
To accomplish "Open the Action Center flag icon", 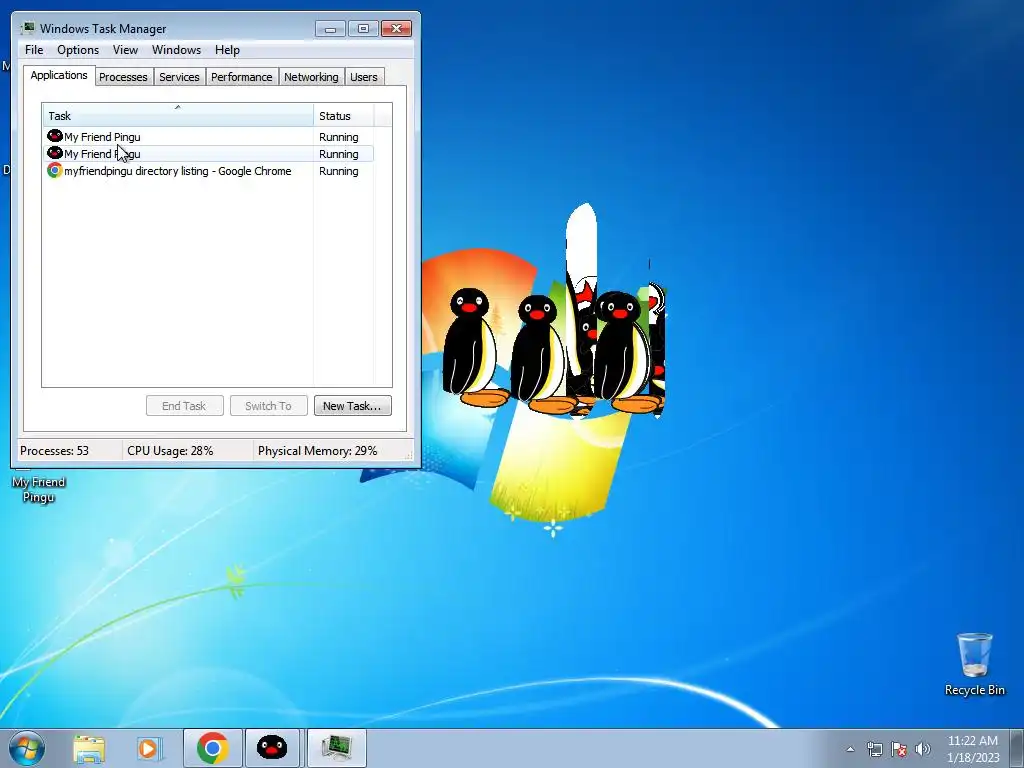I will tap(899, 749).
